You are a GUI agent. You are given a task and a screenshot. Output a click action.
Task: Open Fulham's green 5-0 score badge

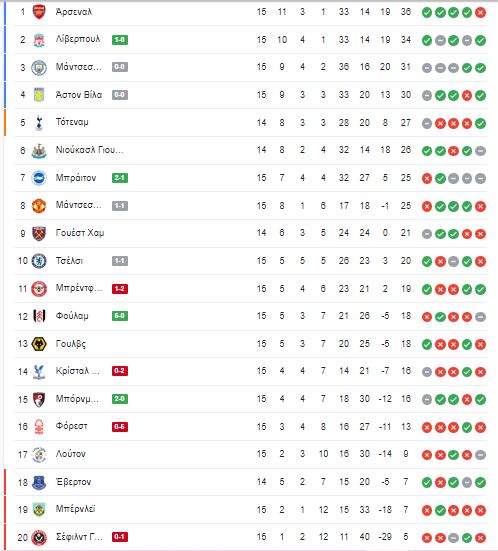point(120,316)
